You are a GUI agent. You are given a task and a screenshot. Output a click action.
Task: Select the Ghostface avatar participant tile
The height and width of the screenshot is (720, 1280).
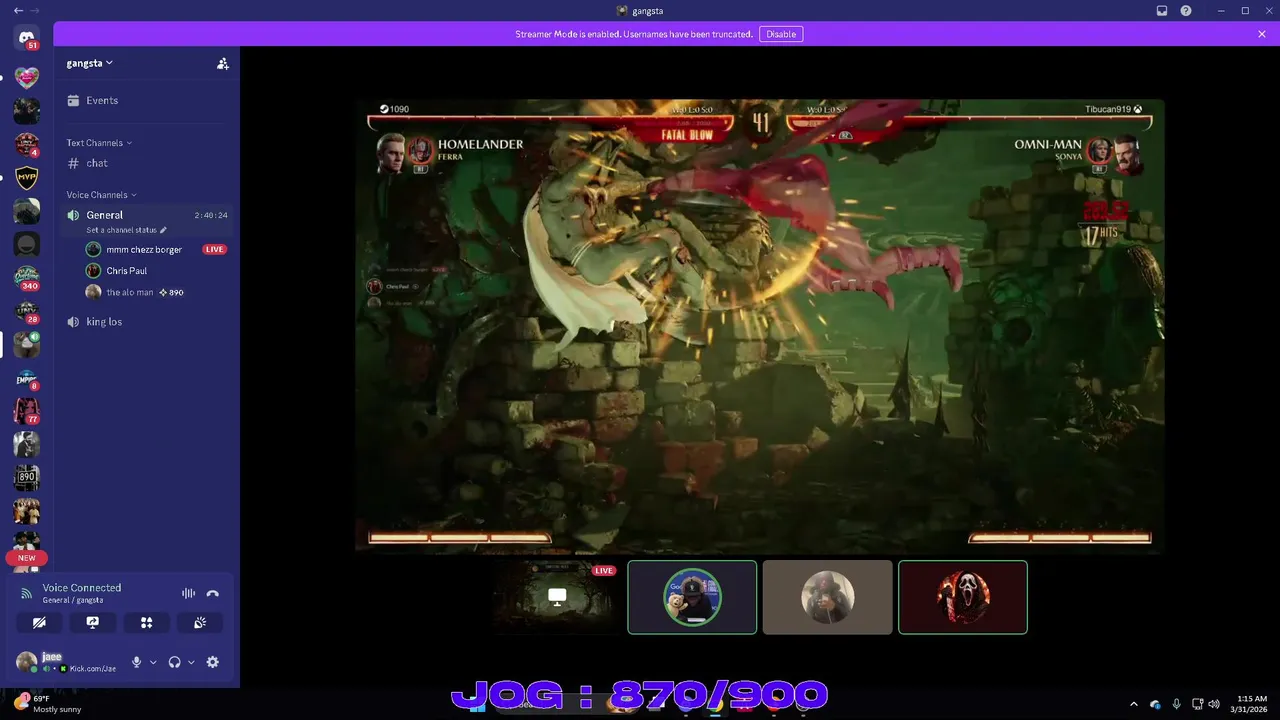coord(963,597)
